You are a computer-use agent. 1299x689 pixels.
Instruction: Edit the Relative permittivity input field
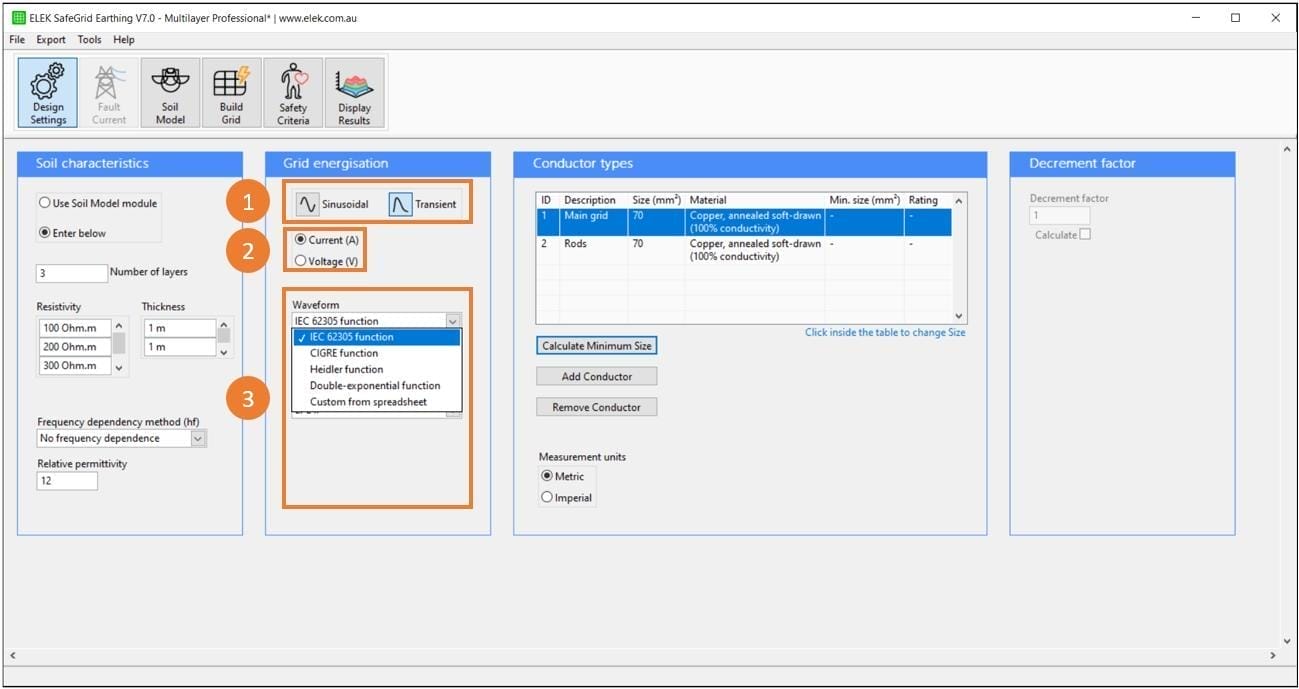click(x=66, y=480)
